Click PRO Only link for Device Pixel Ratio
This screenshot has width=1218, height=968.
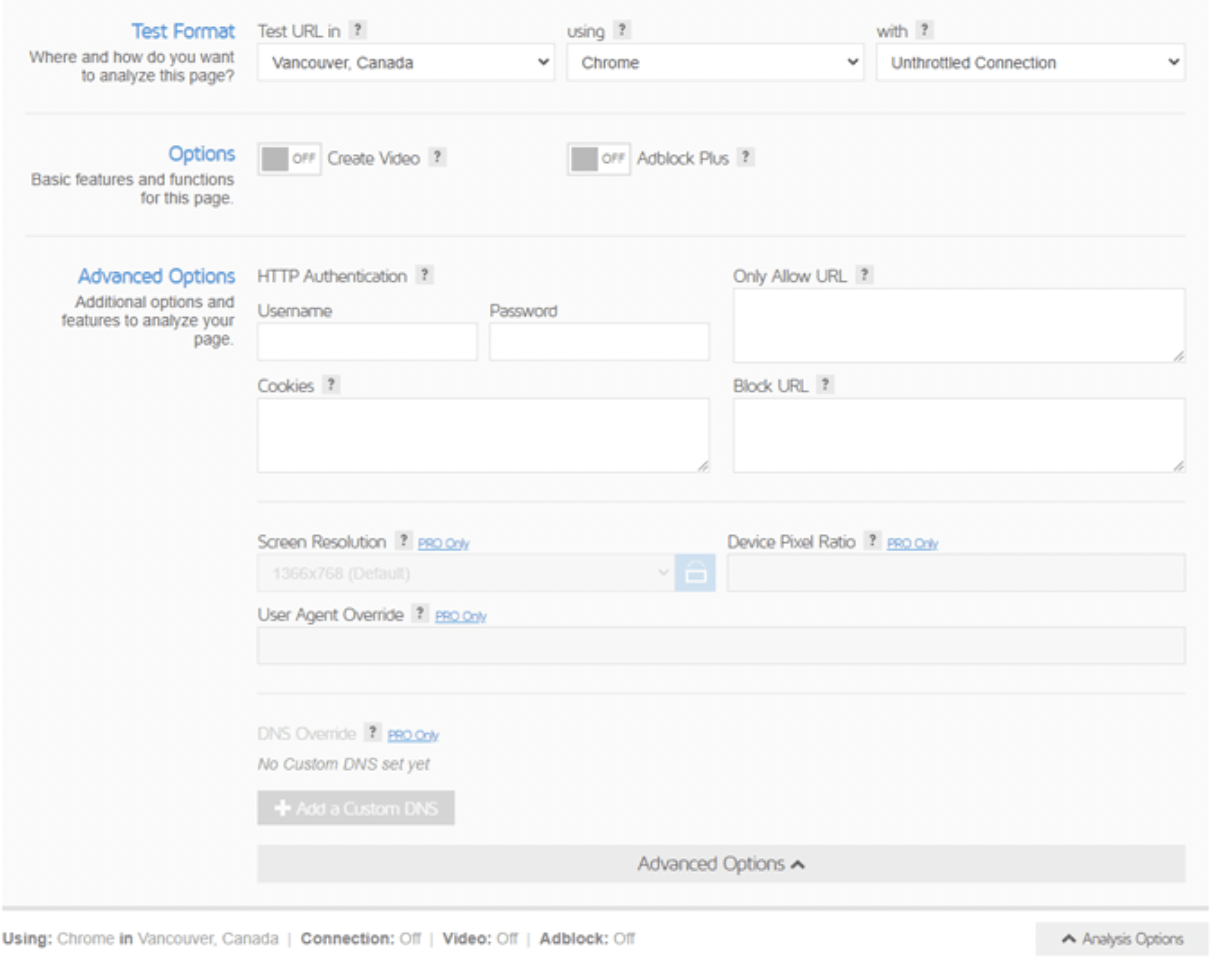tap(913, 543)
